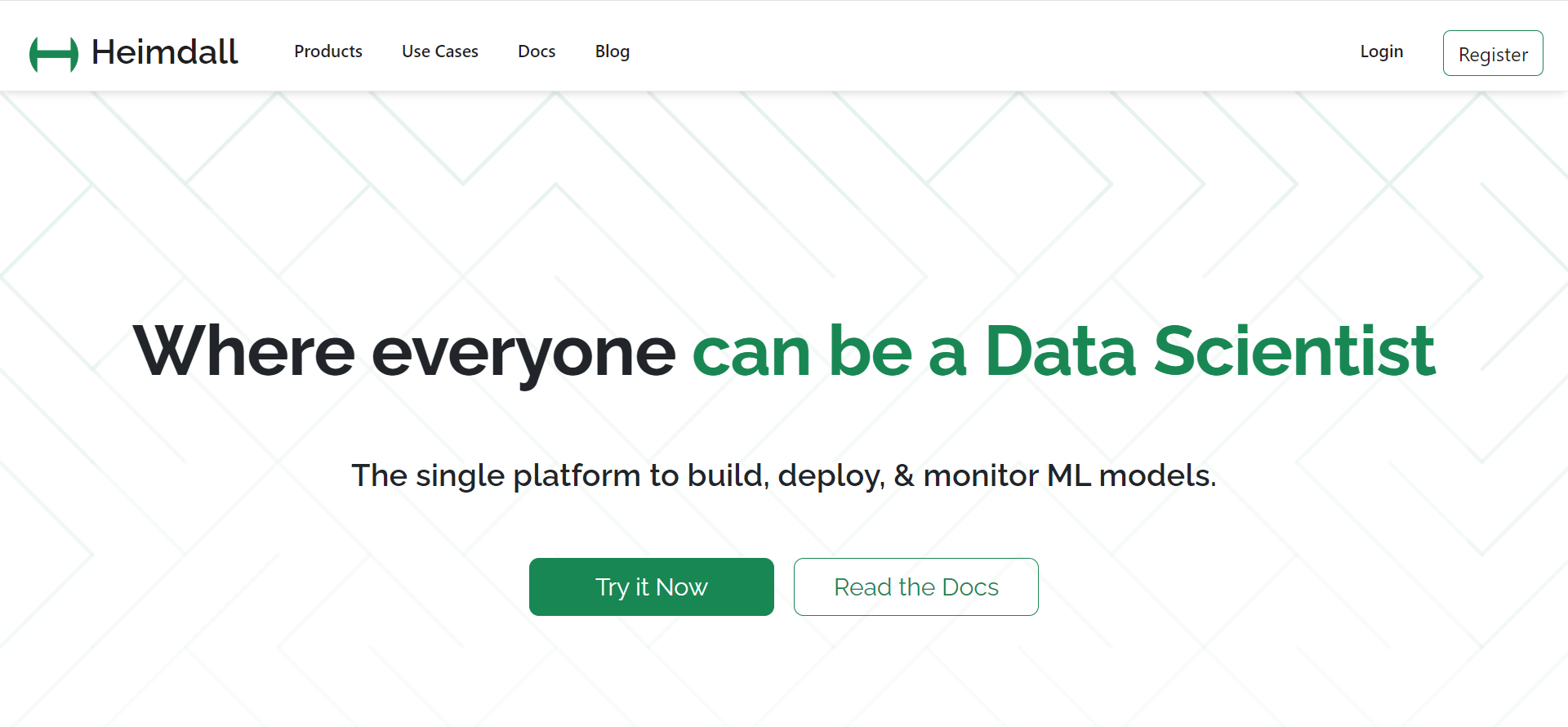The height and width of the screenshot is (727, 1568).
Task: Click the 'The single platform to build' subtitle
Action: pyautogui.click(x=784, y=475)
